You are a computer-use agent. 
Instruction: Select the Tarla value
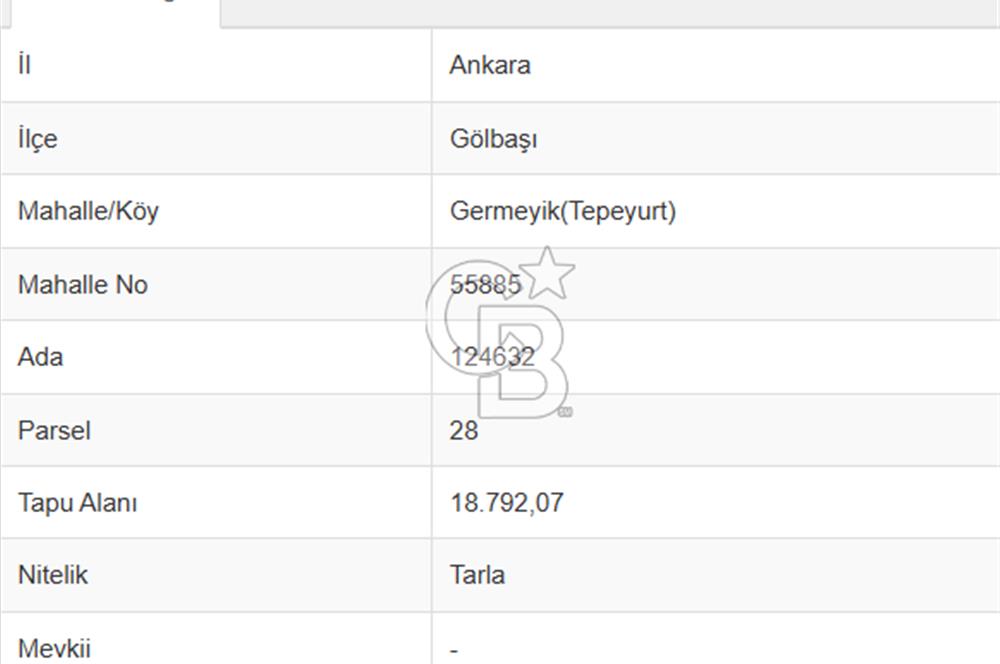[x=477, y=575]
